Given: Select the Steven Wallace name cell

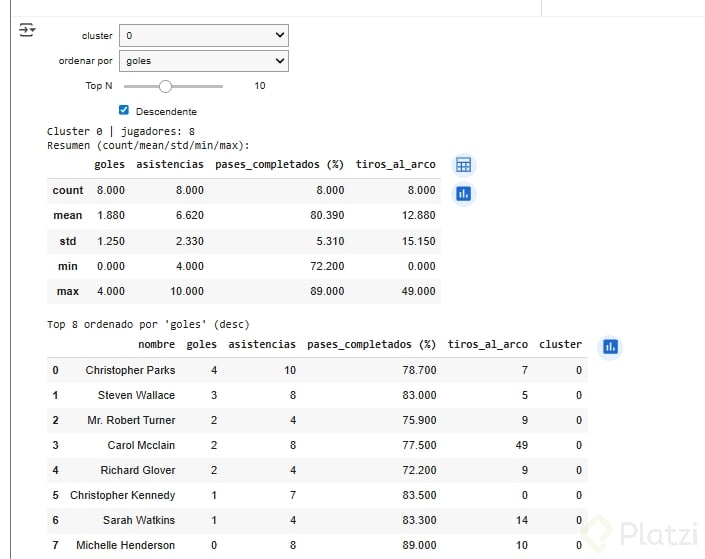Looking at the screenshot, I should pos(136,395).
